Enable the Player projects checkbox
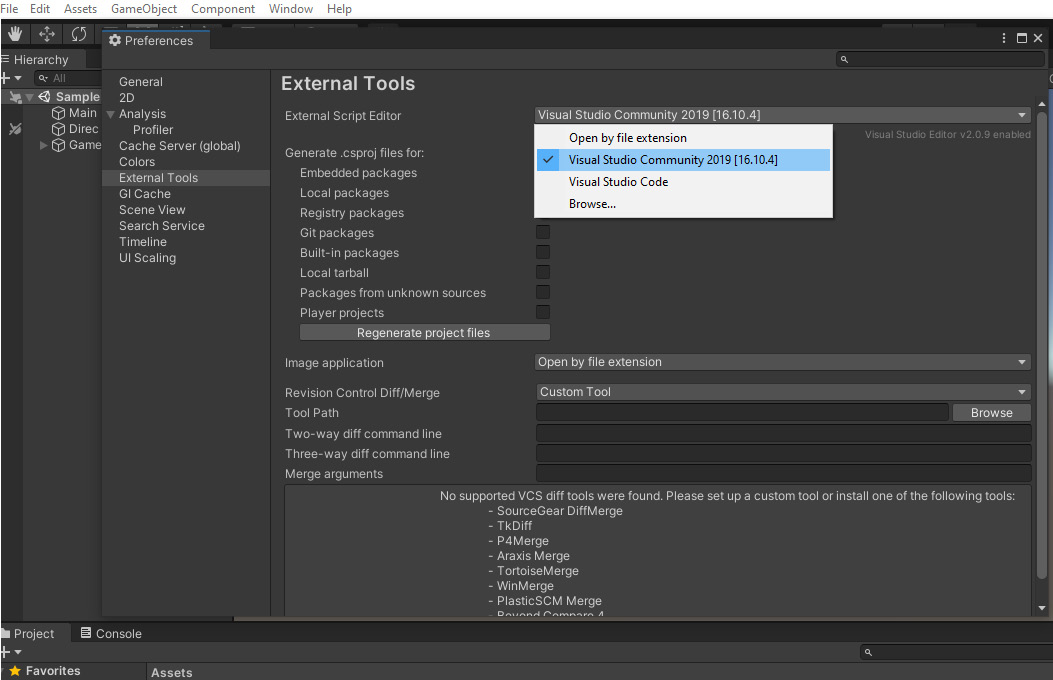The height and width of the screenshot is (680, 1053). tap(543, 313)
